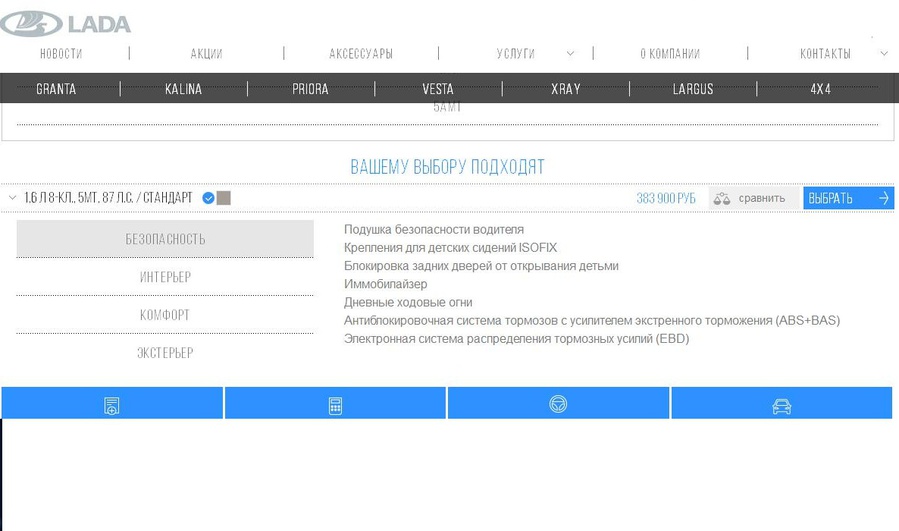Switch to the ЭКСТЕРЬЕР tab
Screen dimensions: 899x531
165,353
